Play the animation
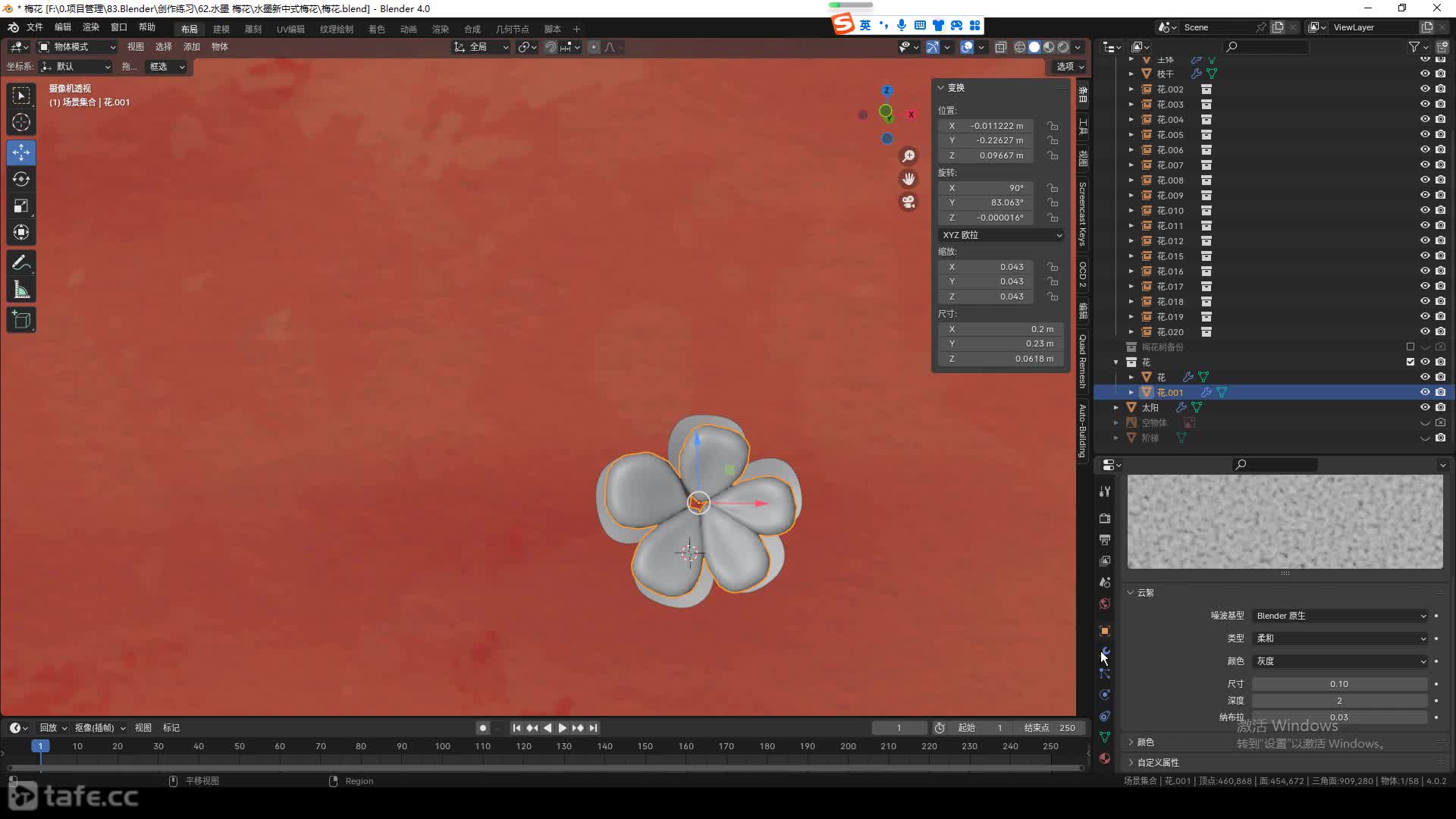 [562, 728]
